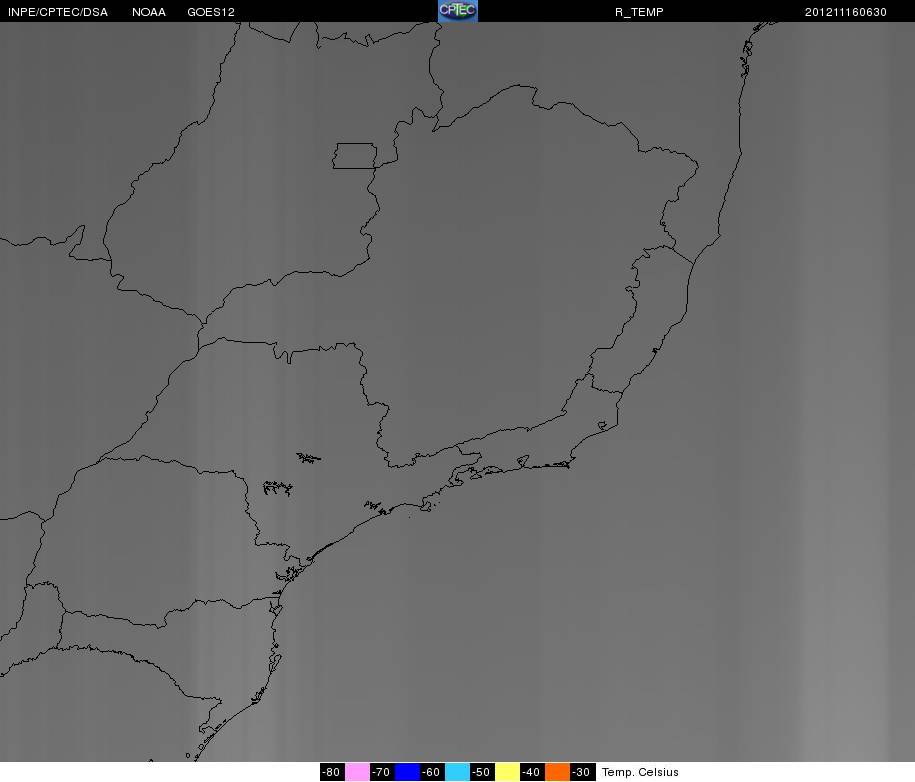The image size is (915, 782).
Task: Click the -40 legend value
Action: [x=532, y=772]
